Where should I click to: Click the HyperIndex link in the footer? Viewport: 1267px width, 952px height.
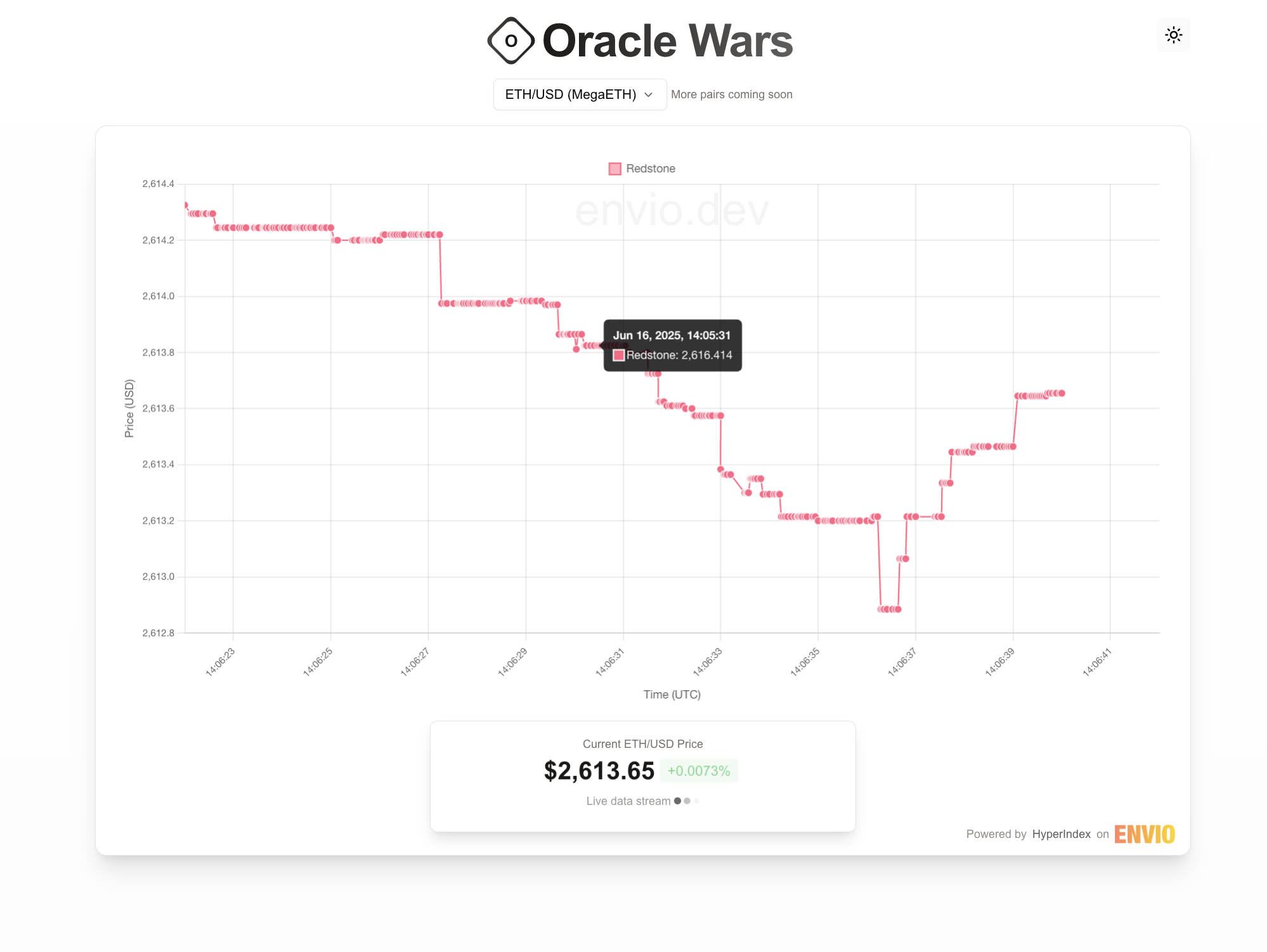click(x=1061, y=834)
